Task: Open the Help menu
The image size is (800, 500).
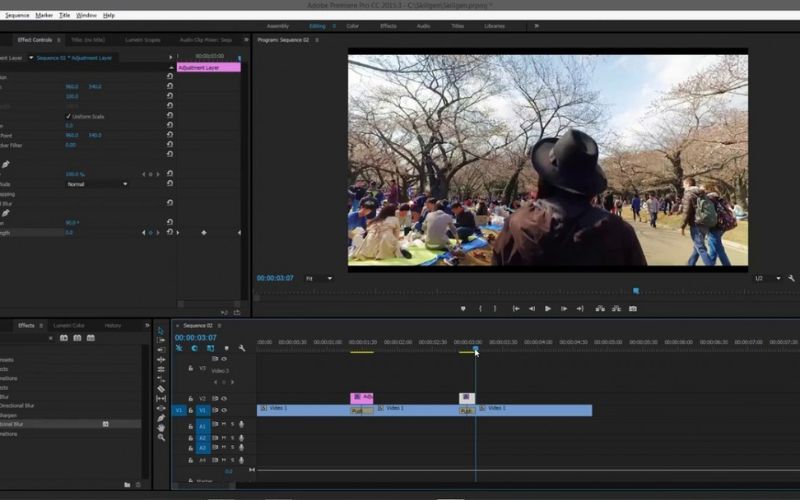Action: 109,15
